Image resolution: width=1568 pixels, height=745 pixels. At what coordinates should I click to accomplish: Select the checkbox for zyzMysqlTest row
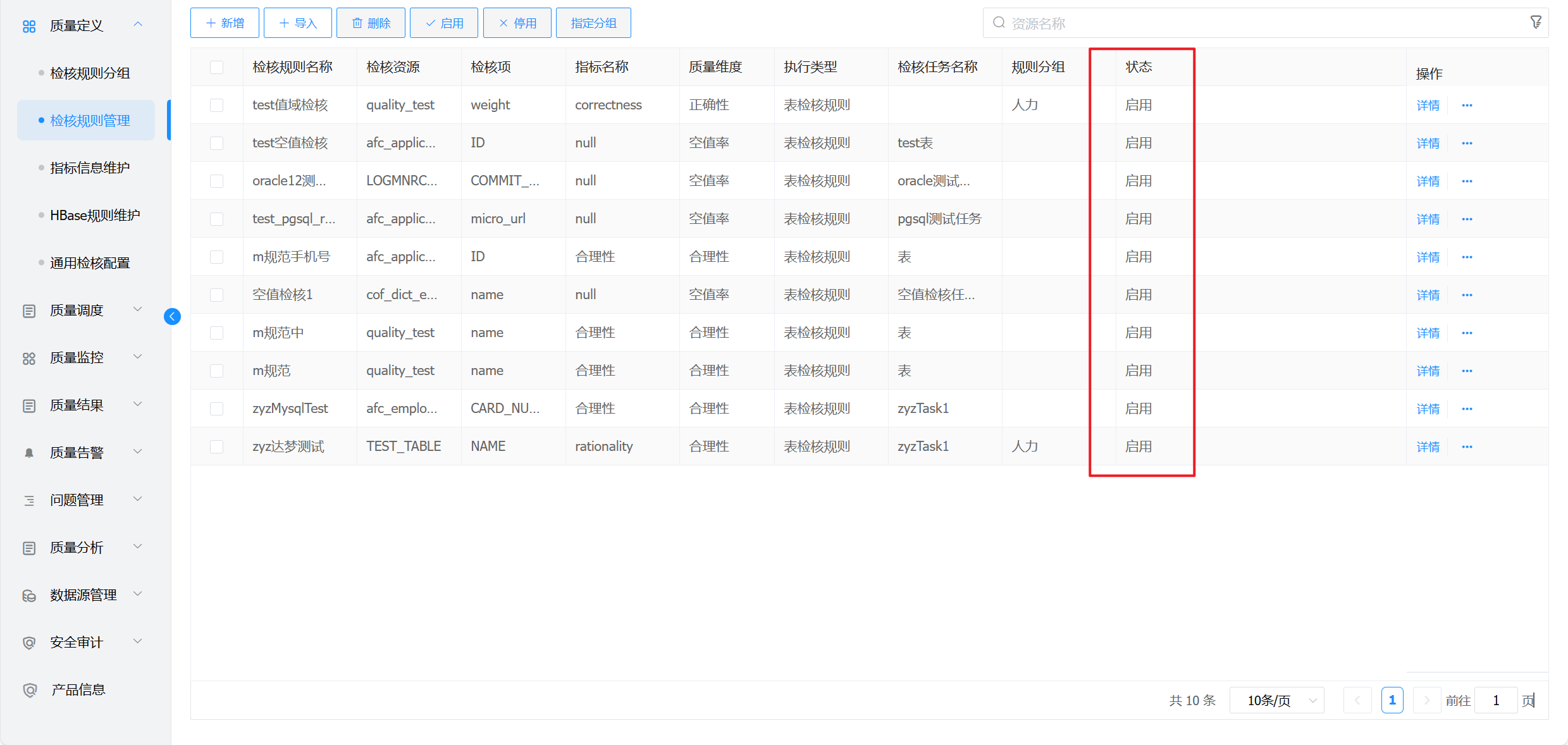click(217, 409)
